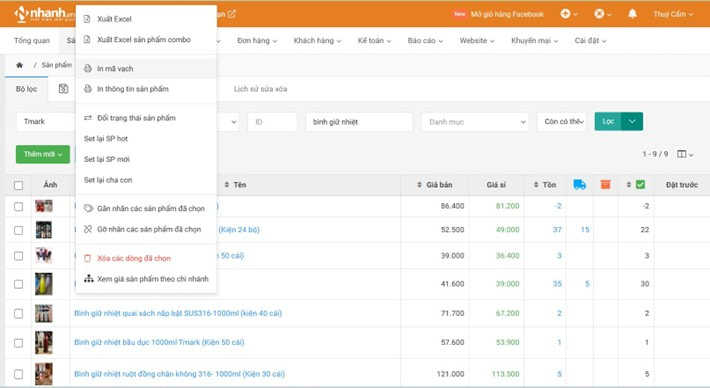This screenshot has height=388, width=710.
Task: Click the blue delivery truck column icon
Action: (x=580, y=185)
